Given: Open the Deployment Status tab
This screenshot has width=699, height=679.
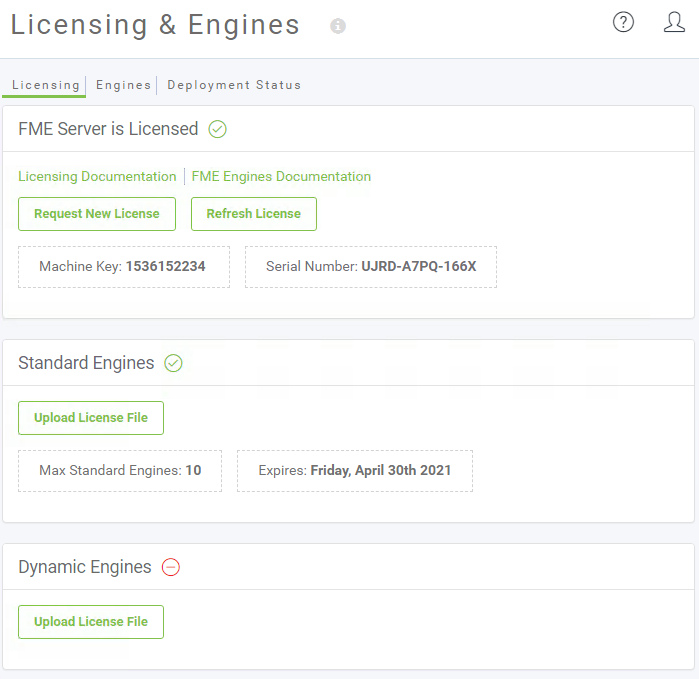Looking at the screenshot, I should tap(234, 85).
